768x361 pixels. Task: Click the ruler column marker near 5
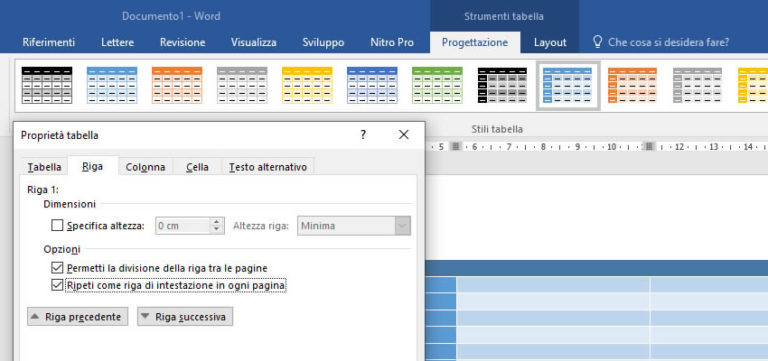pyautogui.click(x=456, y=146)
